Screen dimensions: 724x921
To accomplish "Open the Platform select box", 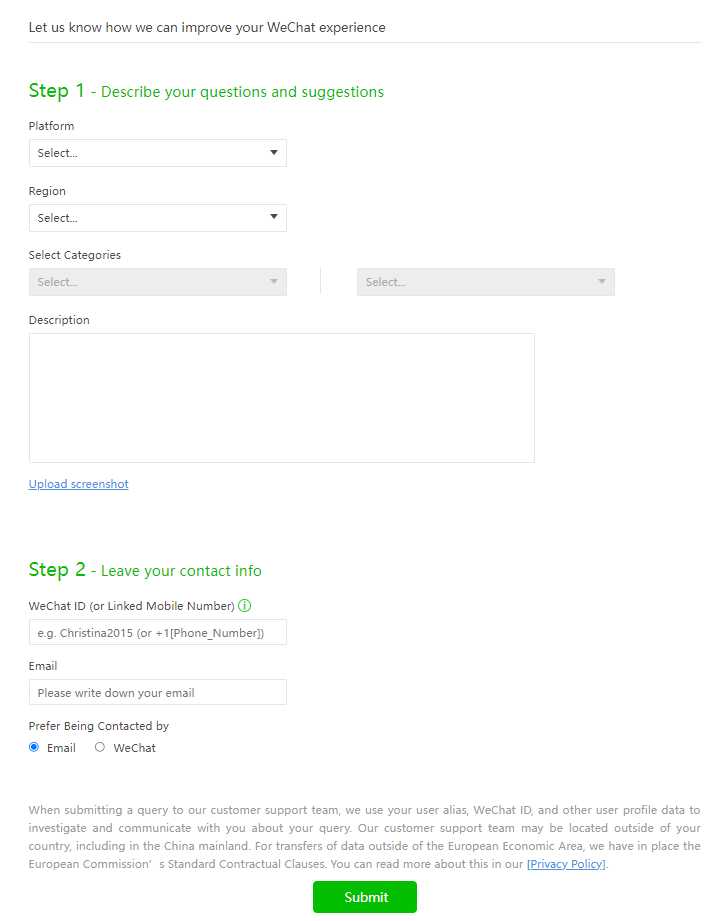I will coord(157,153).
